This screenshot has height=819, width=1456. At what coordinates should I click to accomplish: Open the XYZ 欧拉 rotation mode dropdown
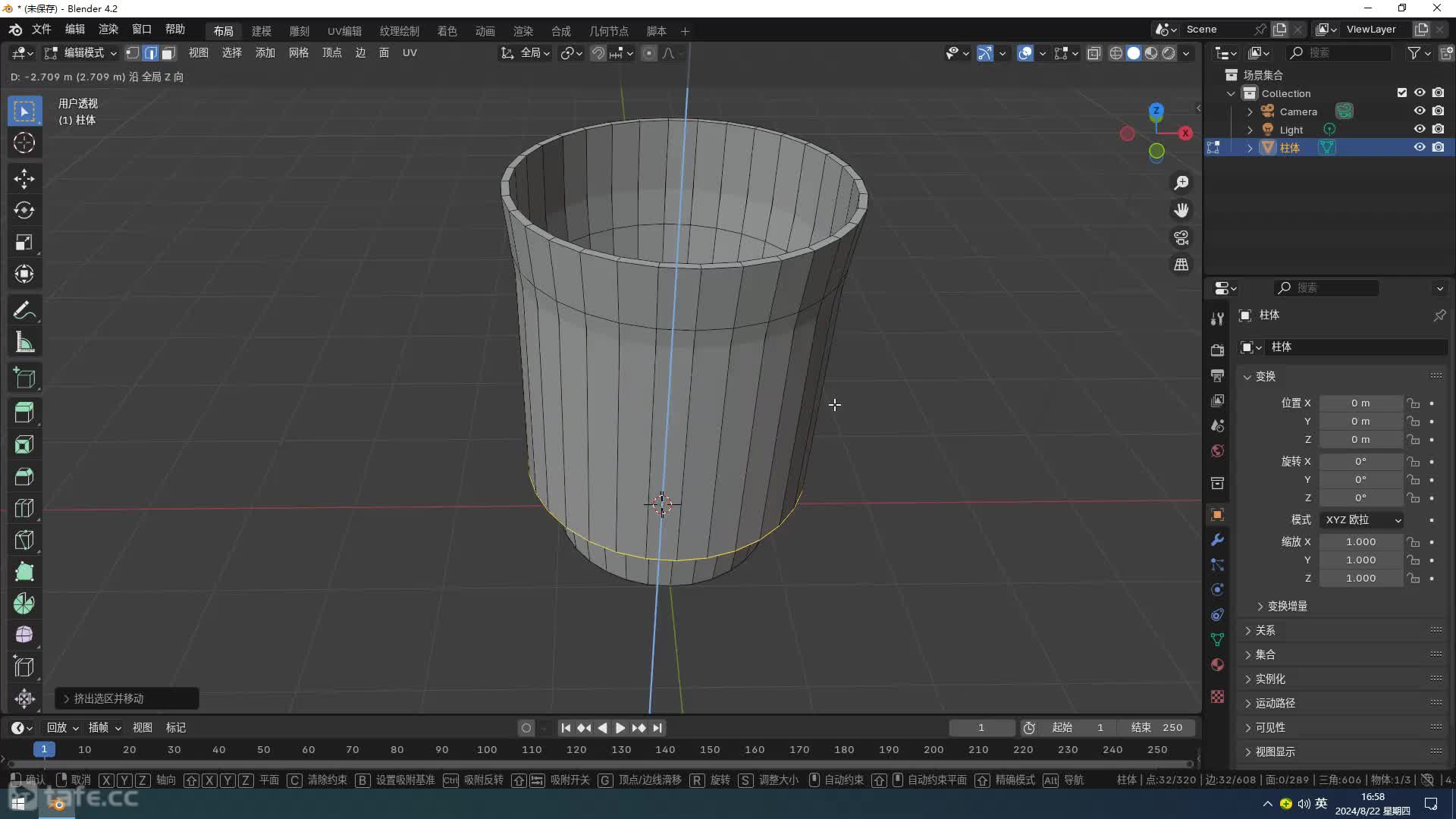coord(1361,520)
